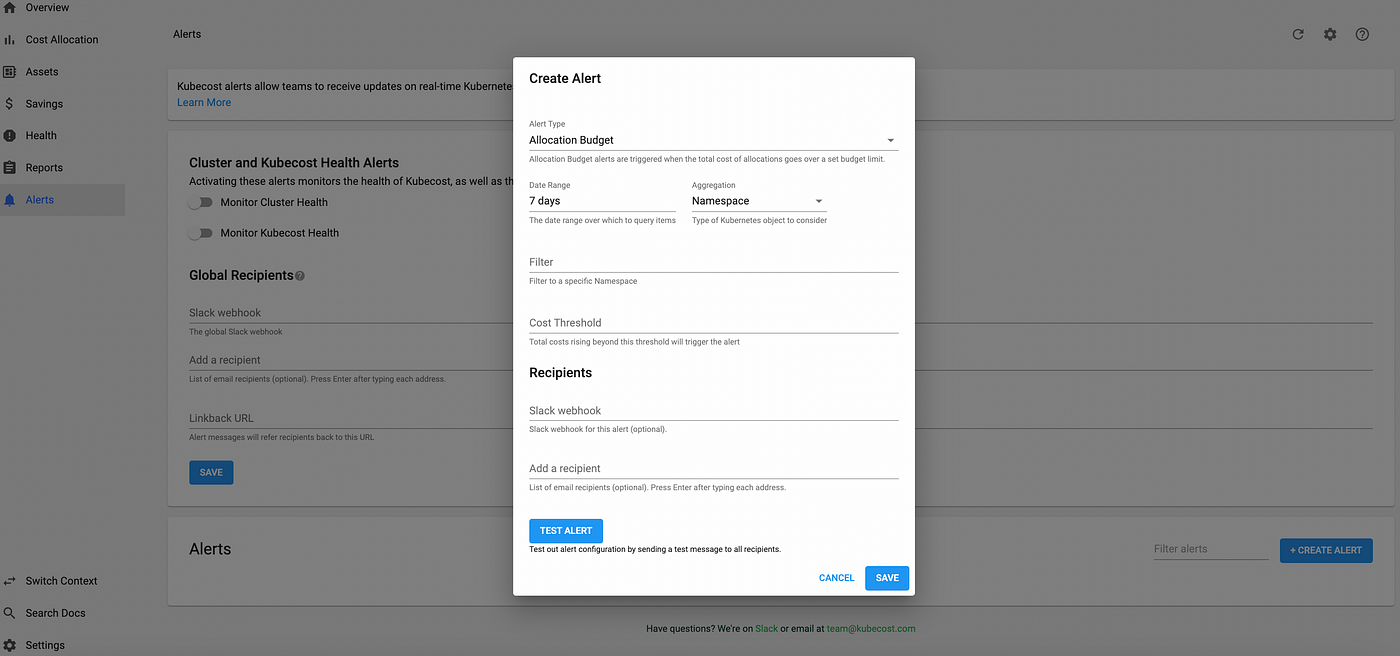1400x656 pixels.
Task: Click the help question mark icon
Action: pyautogui.click(x=1362, y=34)
